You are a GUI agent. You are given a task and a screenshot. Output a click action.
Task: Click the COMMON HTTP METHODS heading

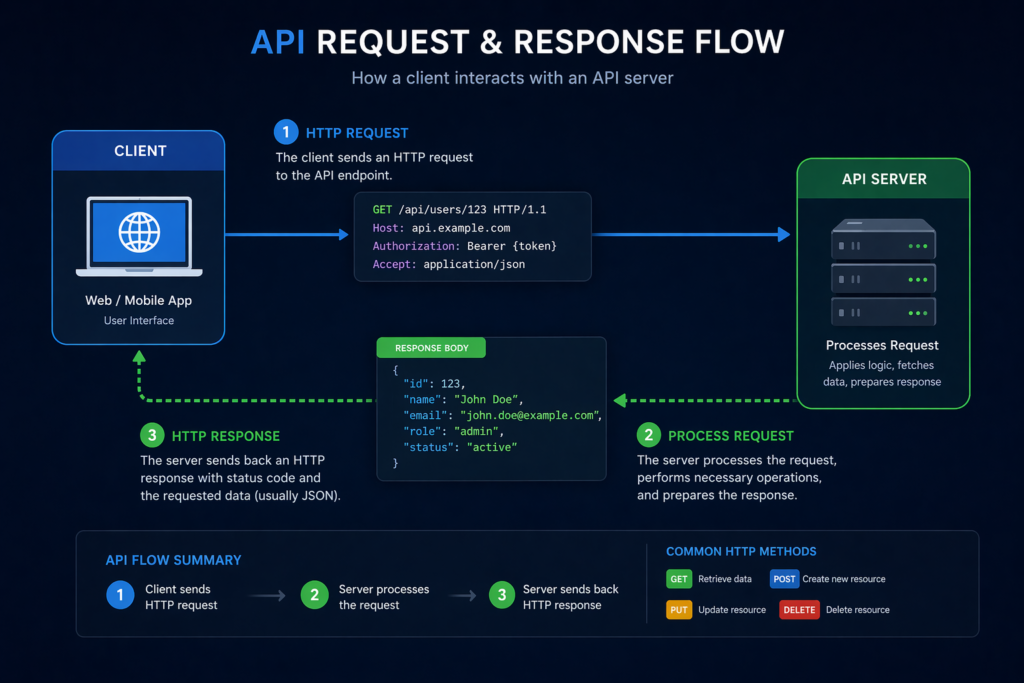(x=740, y=551)
